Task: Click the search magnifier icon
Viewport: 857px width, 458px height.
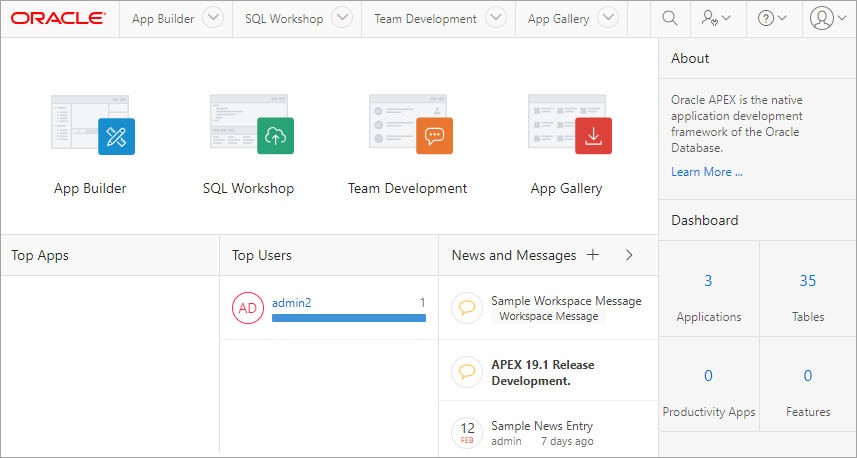Action: (x=670, y=18)
